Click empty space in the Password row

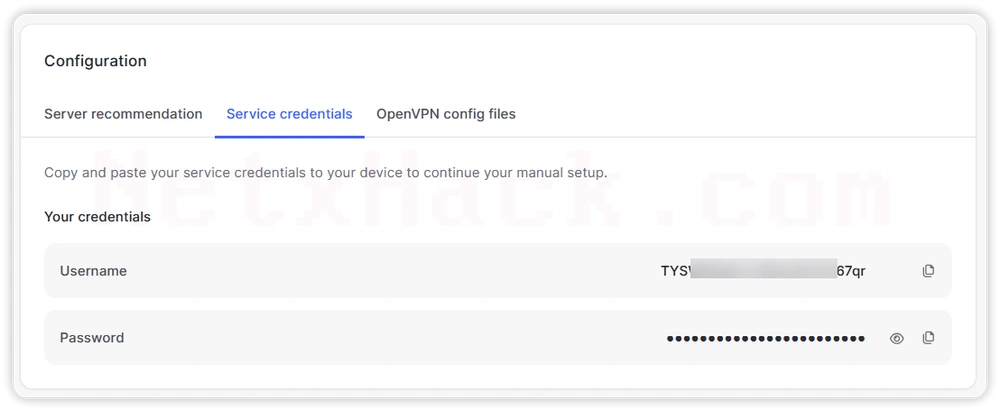(x=383, y=338)
